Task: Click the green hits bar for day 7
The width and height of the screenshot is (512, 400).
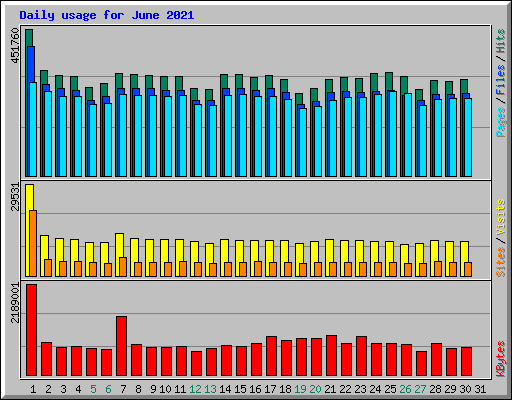Action: [119, 81]
